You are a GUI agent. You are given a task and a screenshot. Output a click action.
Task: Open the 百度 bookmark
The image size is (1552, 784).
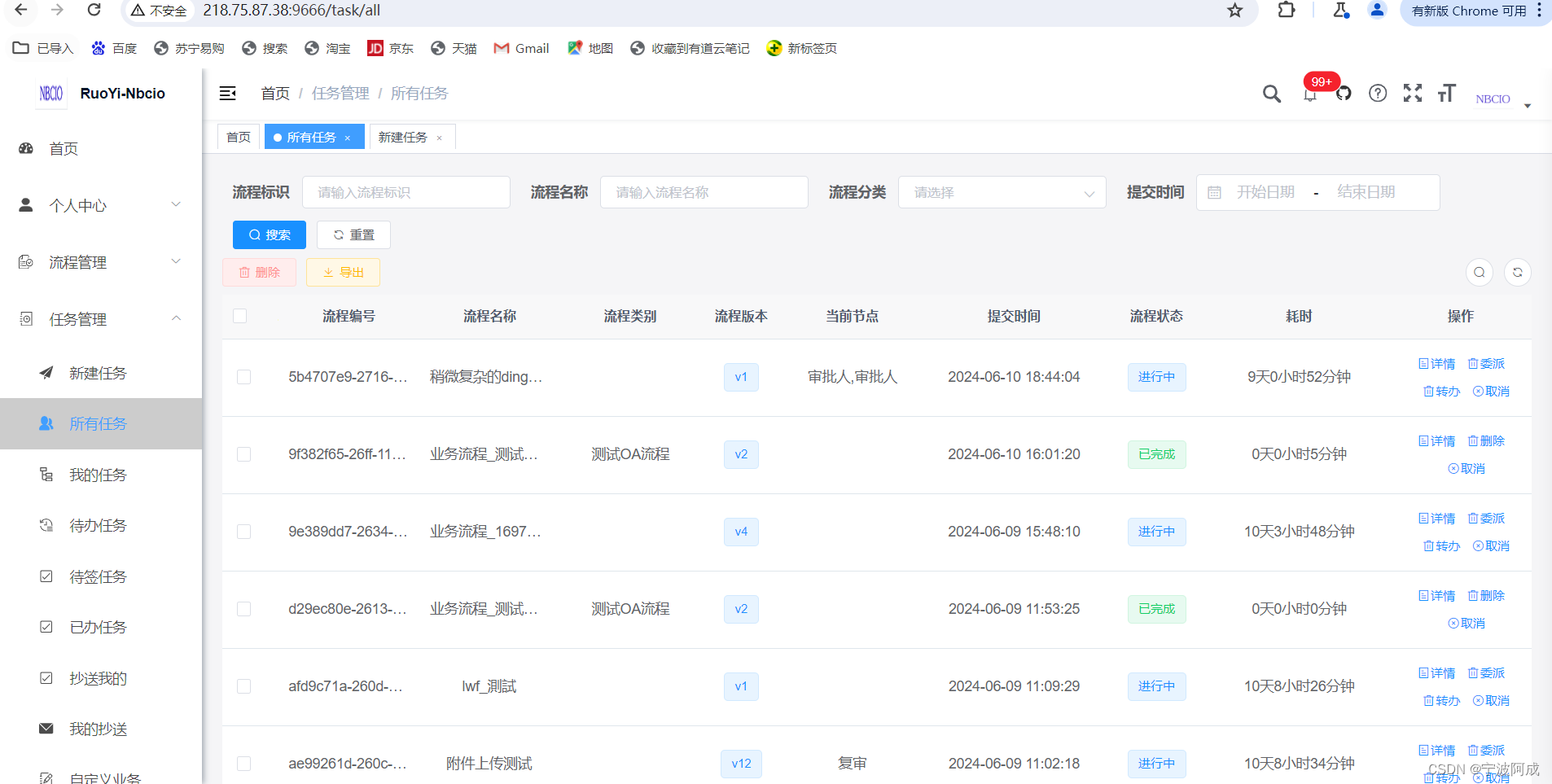114,48
